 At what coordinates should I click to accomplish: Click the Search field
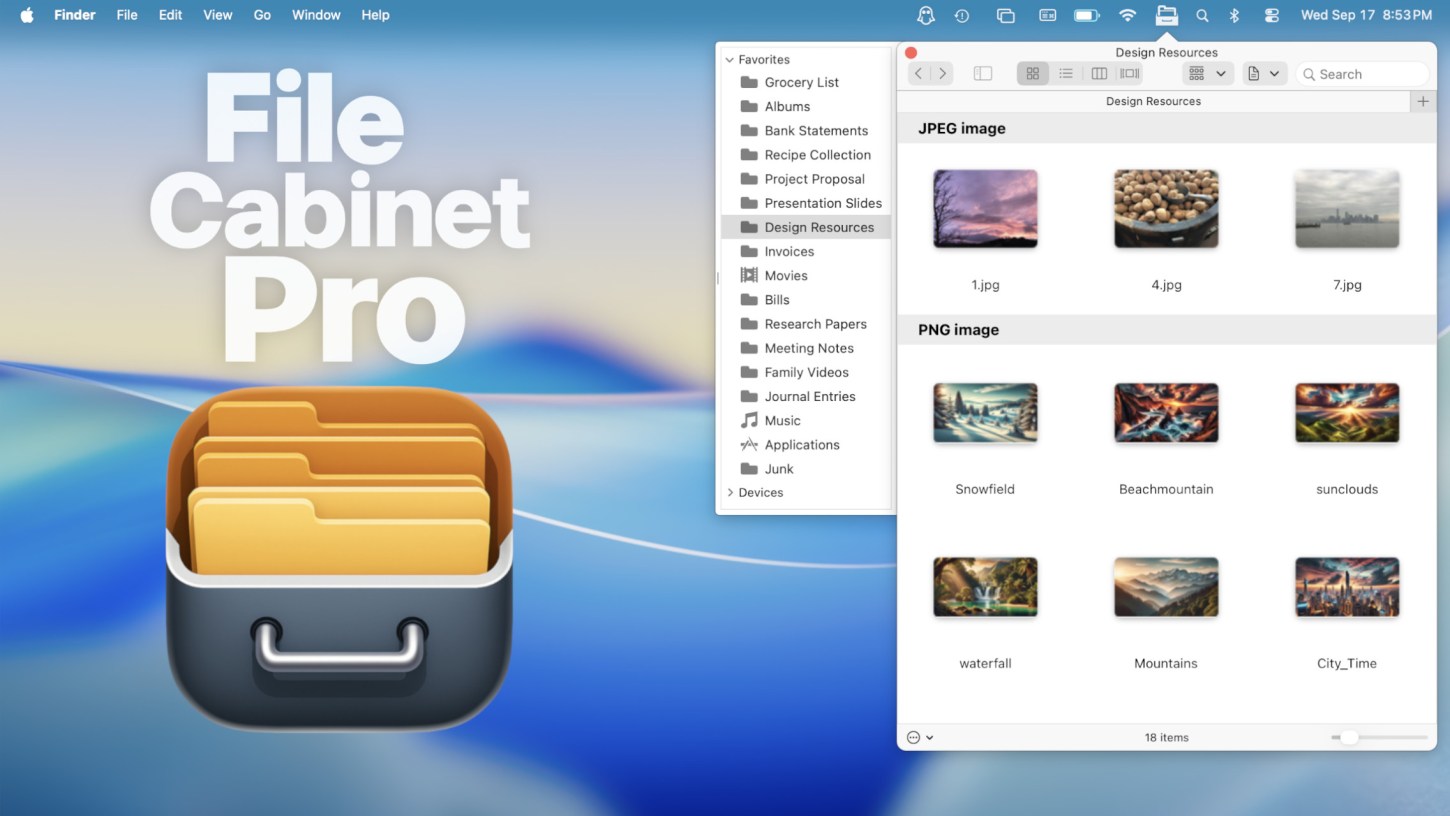tap(1362, 74)
